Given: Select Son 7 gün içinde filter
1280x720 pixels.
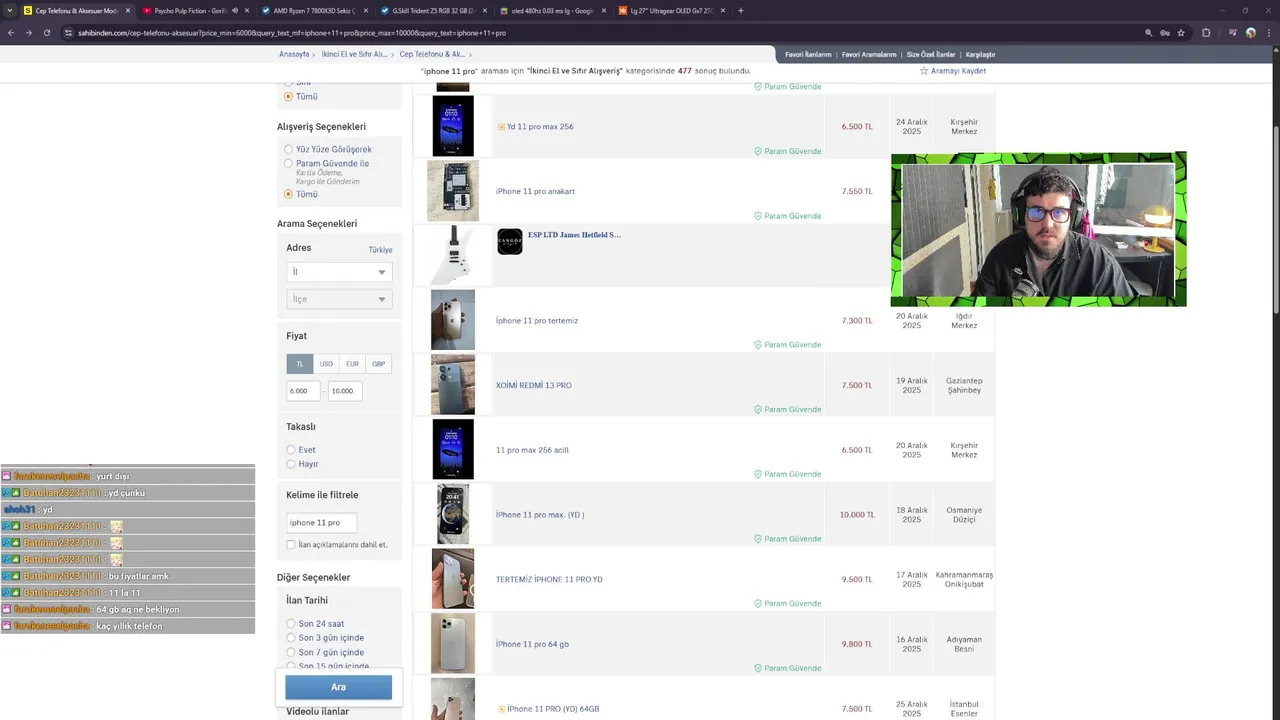Looking at the screenshot, I should coord(291,652).
